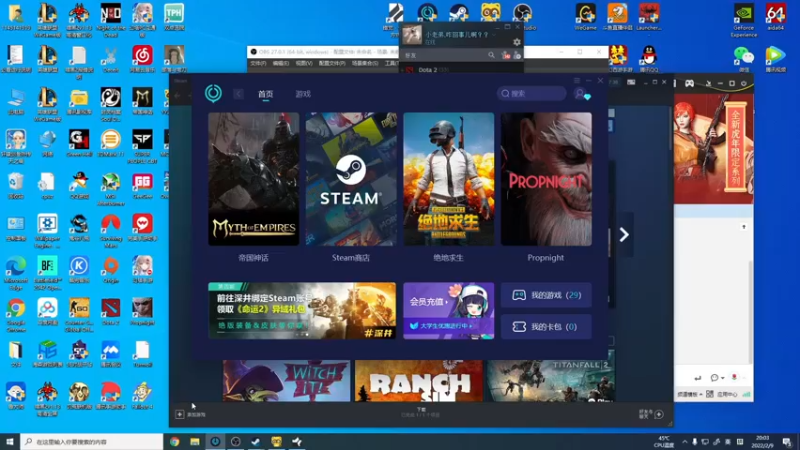Click the gamepad icon in the right window
Viewport: 800px width, 450px height.
coord(689,83)
